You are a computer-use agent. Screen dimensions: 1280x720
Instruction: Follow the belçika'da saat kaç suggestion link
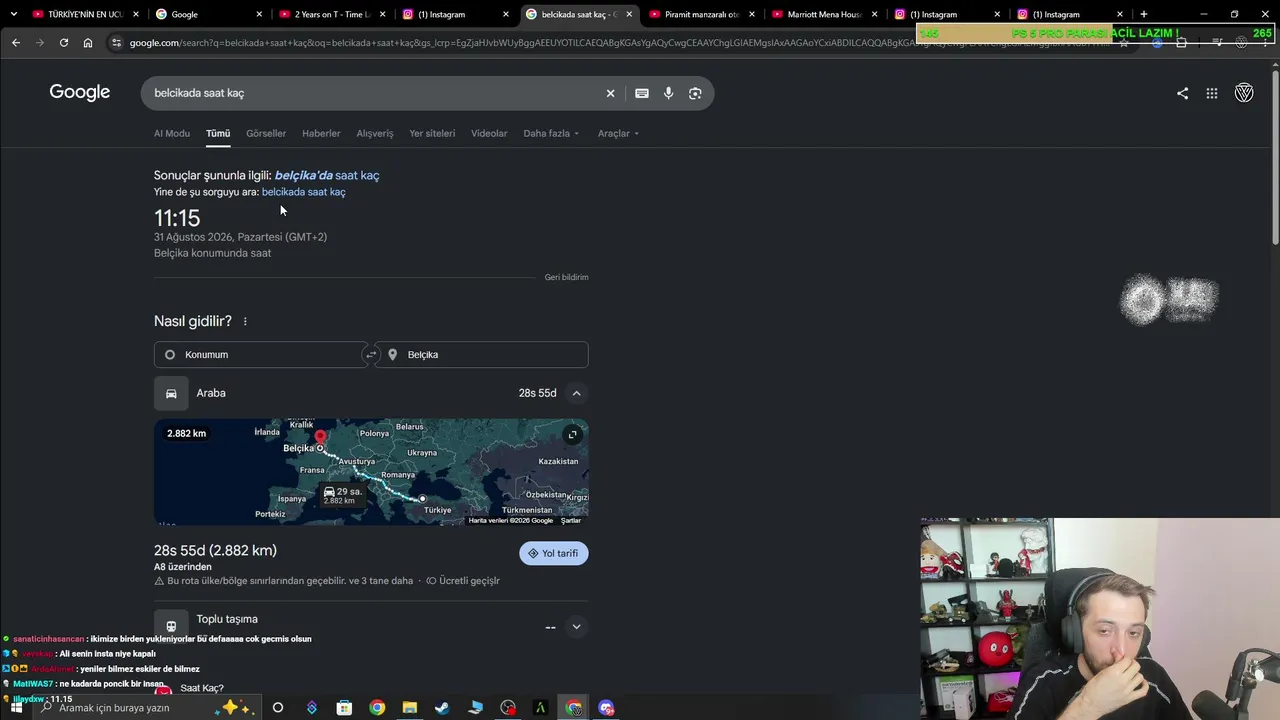pyautogui.click(x=327, y=175)
